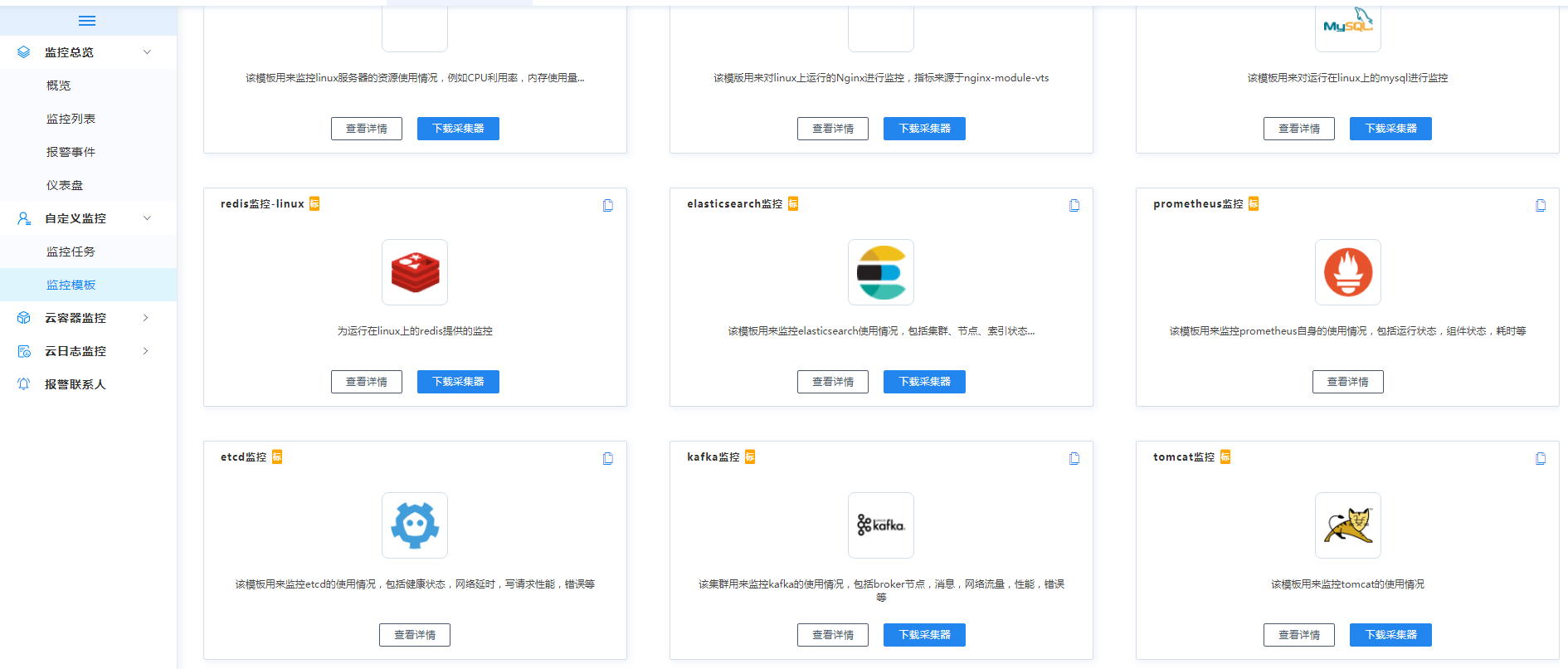Click the orange 标 badge beside prometheus监控

point(1254,203)
